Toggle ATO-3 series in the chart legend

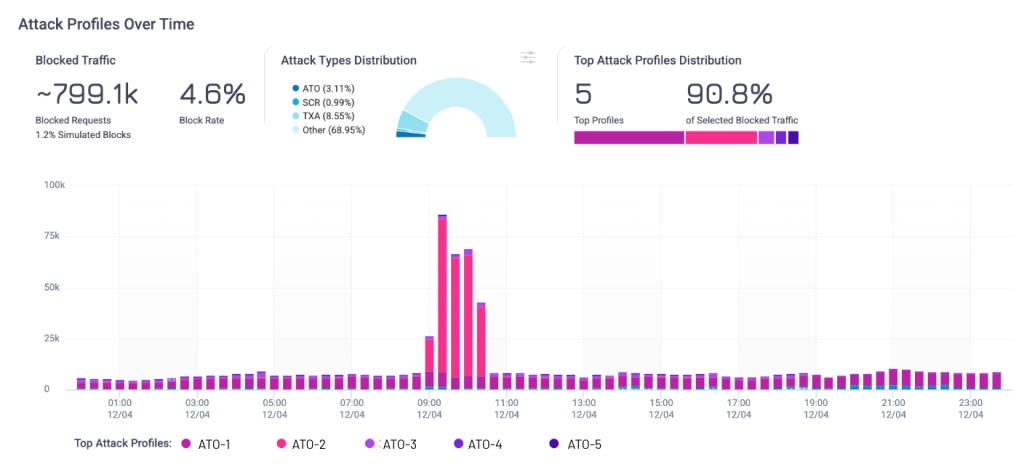397,443
